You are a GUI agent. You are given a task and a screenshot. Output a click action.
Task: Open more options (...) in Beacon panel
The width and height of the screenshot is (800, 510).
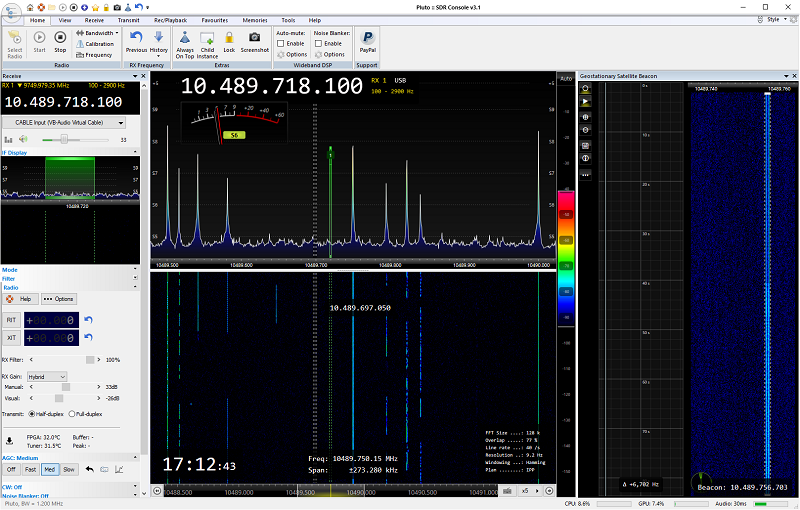click(x=585, y=174)
